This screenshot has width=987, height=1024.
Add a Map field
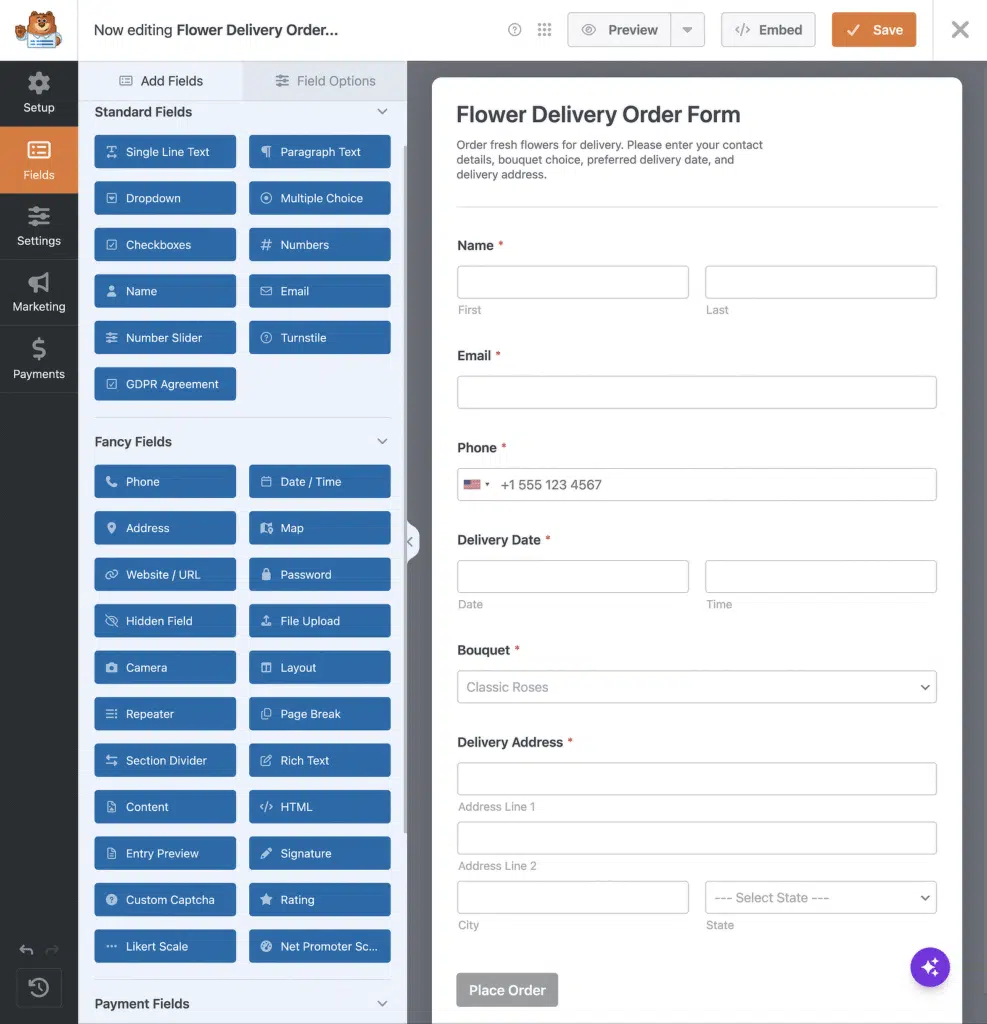319,528
